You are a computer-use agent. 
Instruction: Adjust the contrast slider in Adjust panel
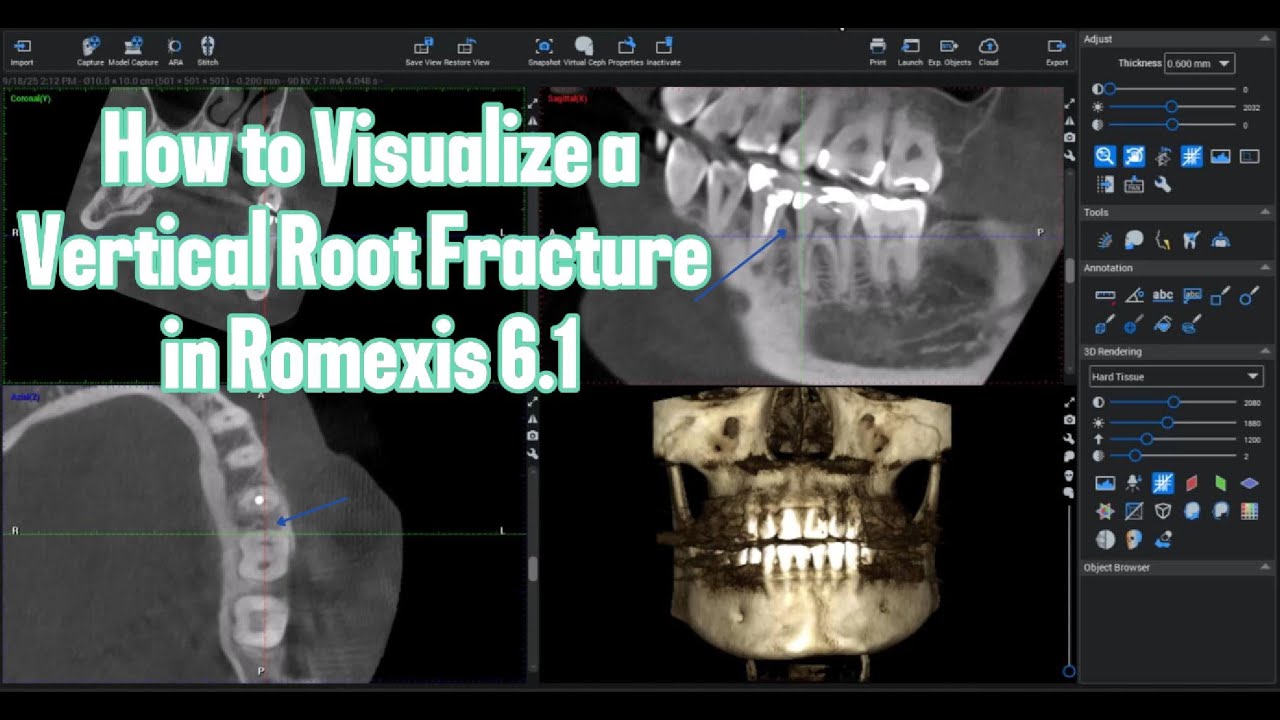click(x=1172, y=89)
